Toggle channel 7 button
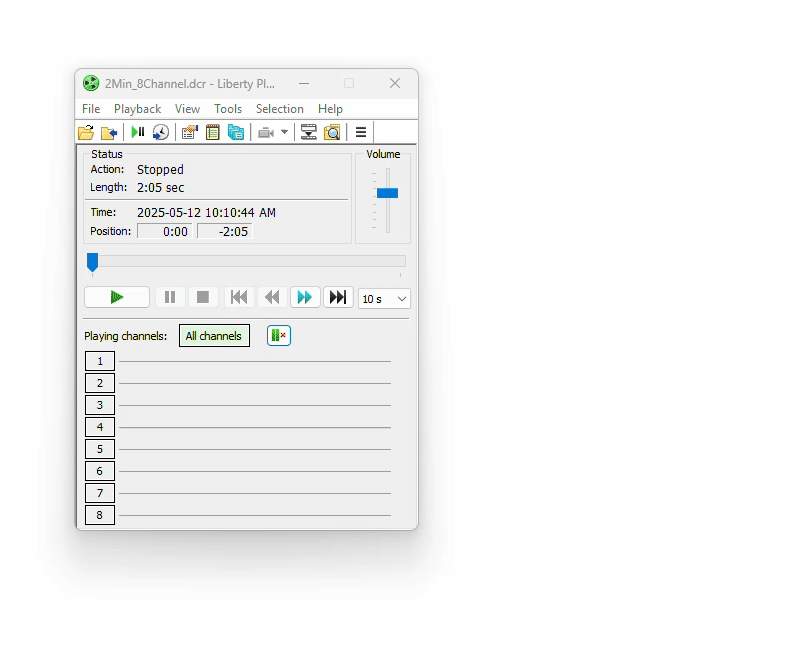 [x=100, y=493]
